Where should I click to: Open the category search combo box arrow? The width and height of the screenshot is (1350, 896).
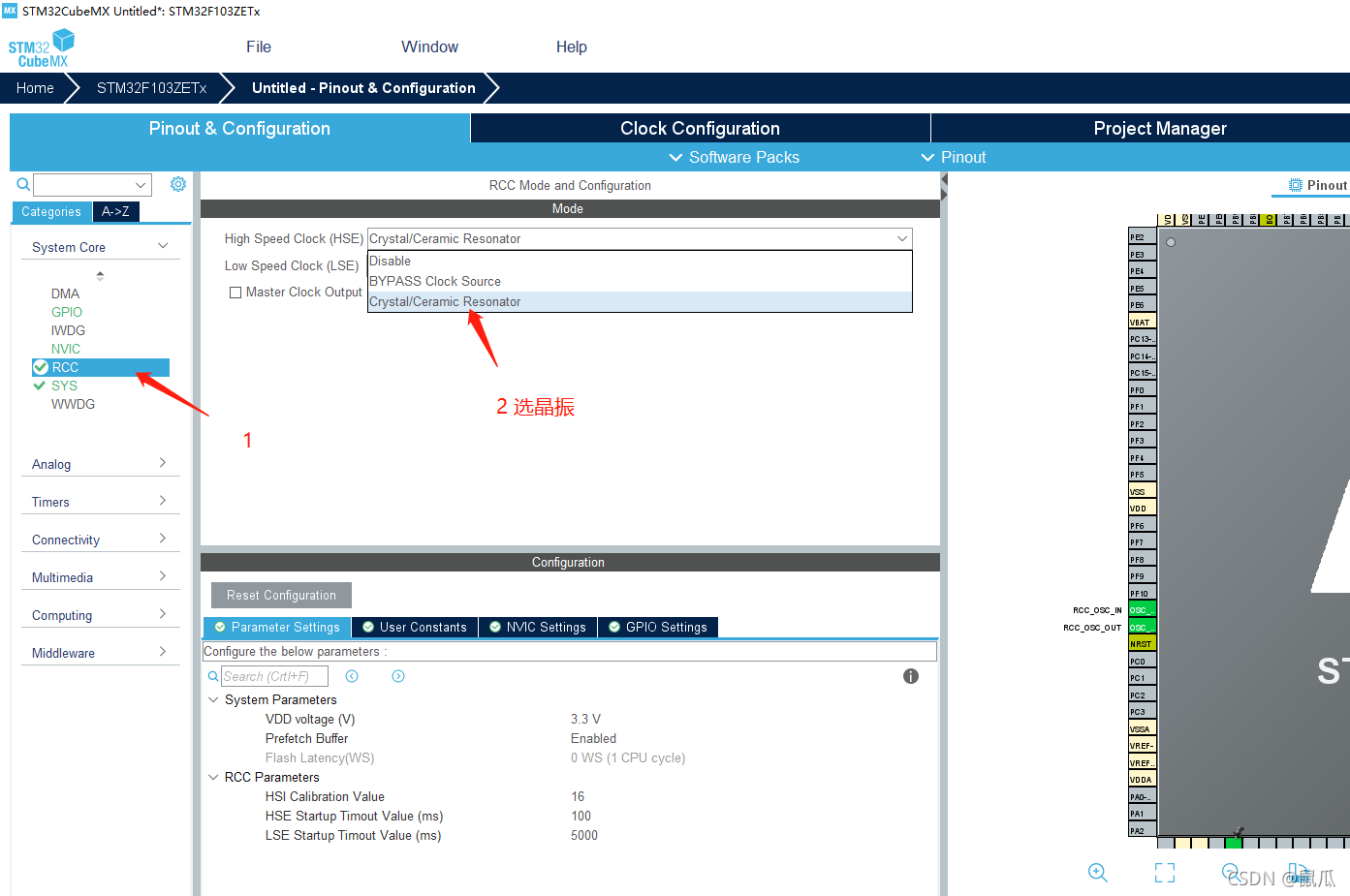(141, 185)
